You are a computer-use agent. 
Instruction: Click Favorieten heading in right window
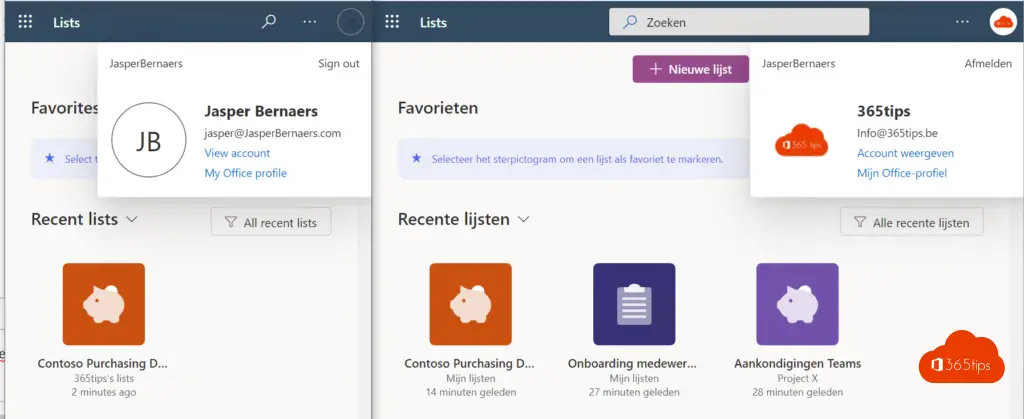[x=438, y=108]
